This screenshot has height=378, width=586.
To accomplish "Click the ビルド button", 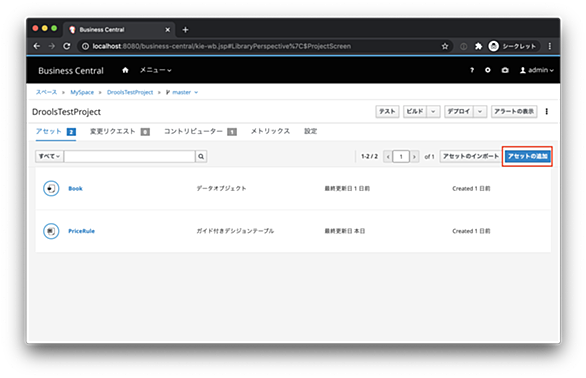I will 415,111.
